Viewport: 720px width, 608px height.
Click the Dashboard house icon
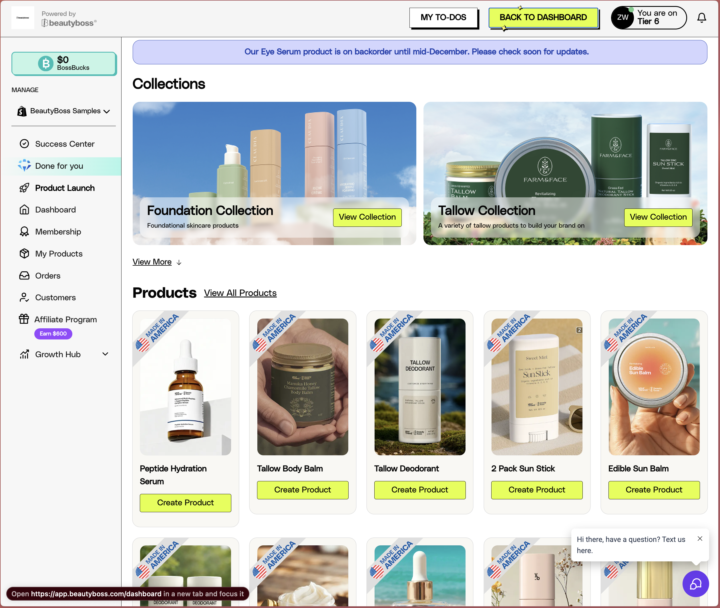point(24,209)
